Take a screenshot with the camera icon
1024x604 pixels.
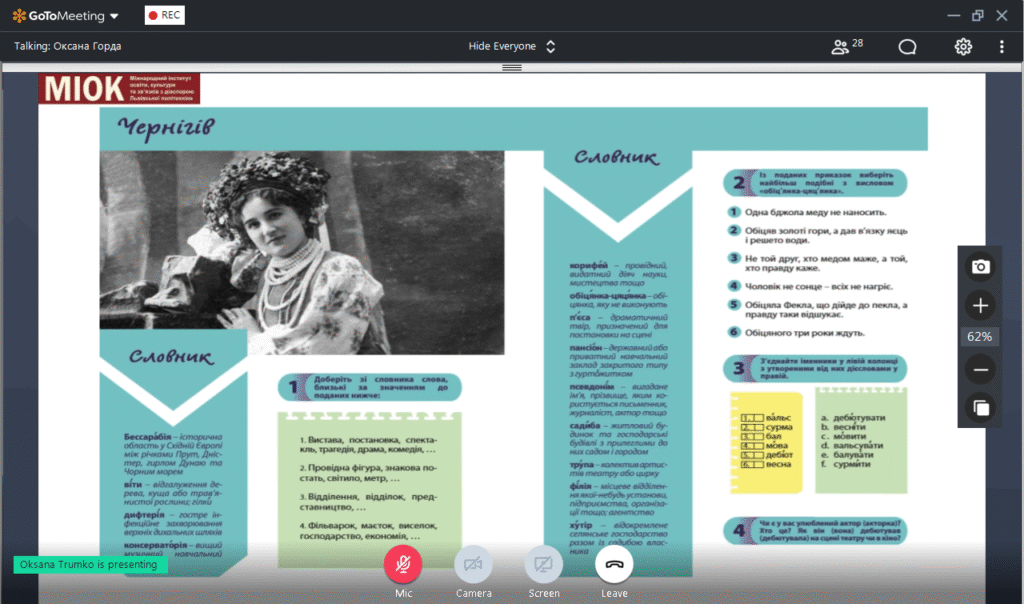(x=981, y=266)
